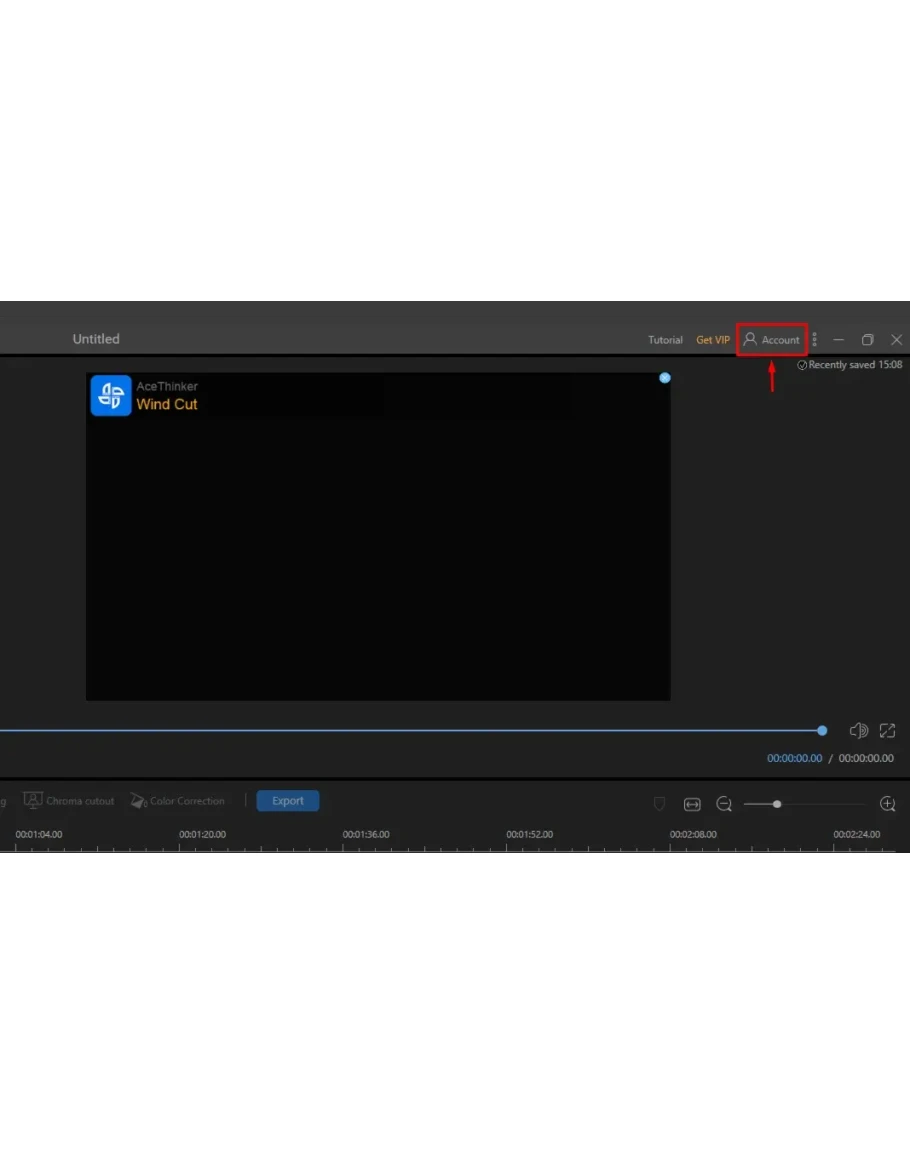Click the Untitled project title
This screenshot has width=910, height=1155.
pyautogui.click(x=96, y=339)
